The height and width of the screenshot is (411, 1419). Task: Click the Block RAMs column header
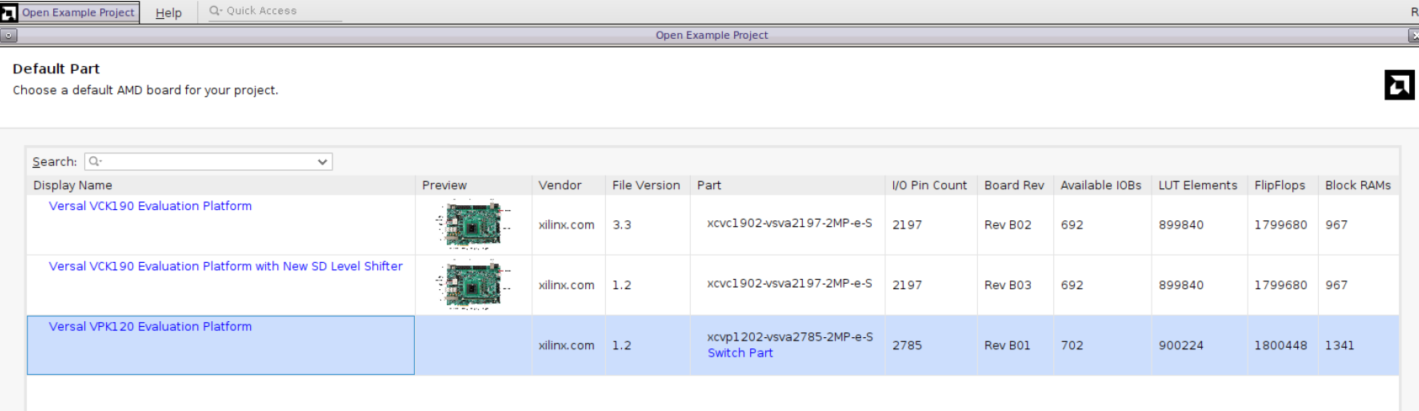(x=1357, y=185)
